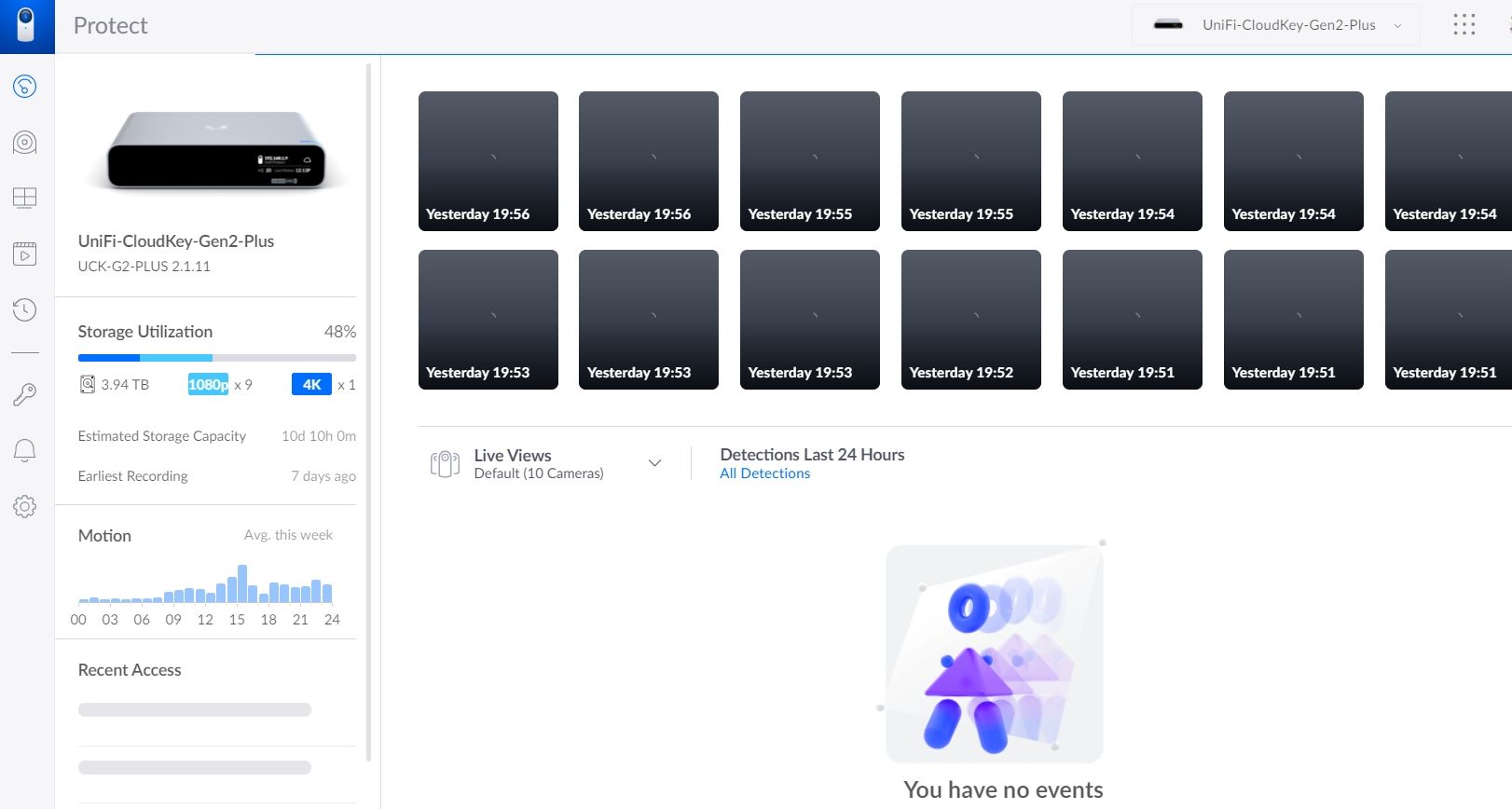Open the first Yesterday 19:56 event thumbnail

click(x=488, y=160)
